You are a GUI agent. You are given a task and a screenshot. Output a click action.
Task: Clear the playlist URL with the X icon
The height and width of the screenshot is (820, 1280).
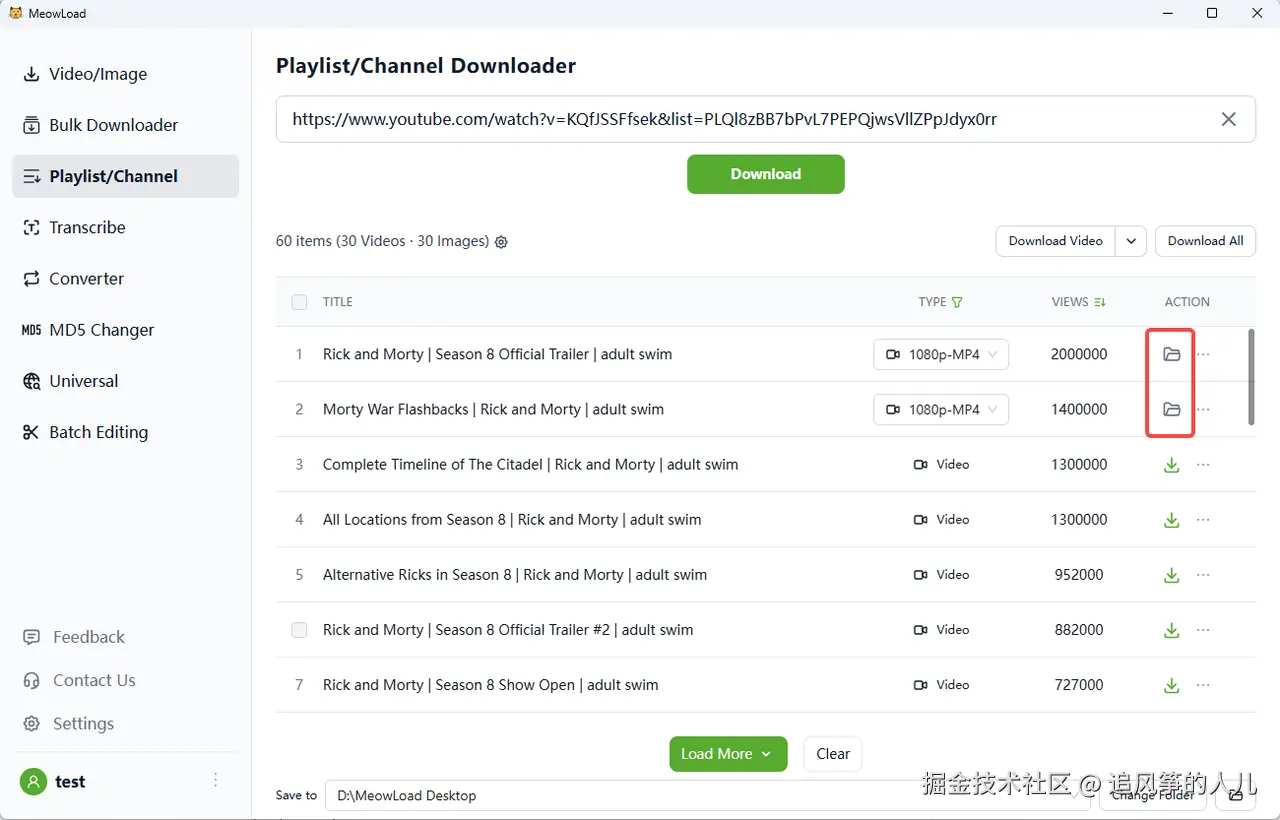(x=1229, y=119)
